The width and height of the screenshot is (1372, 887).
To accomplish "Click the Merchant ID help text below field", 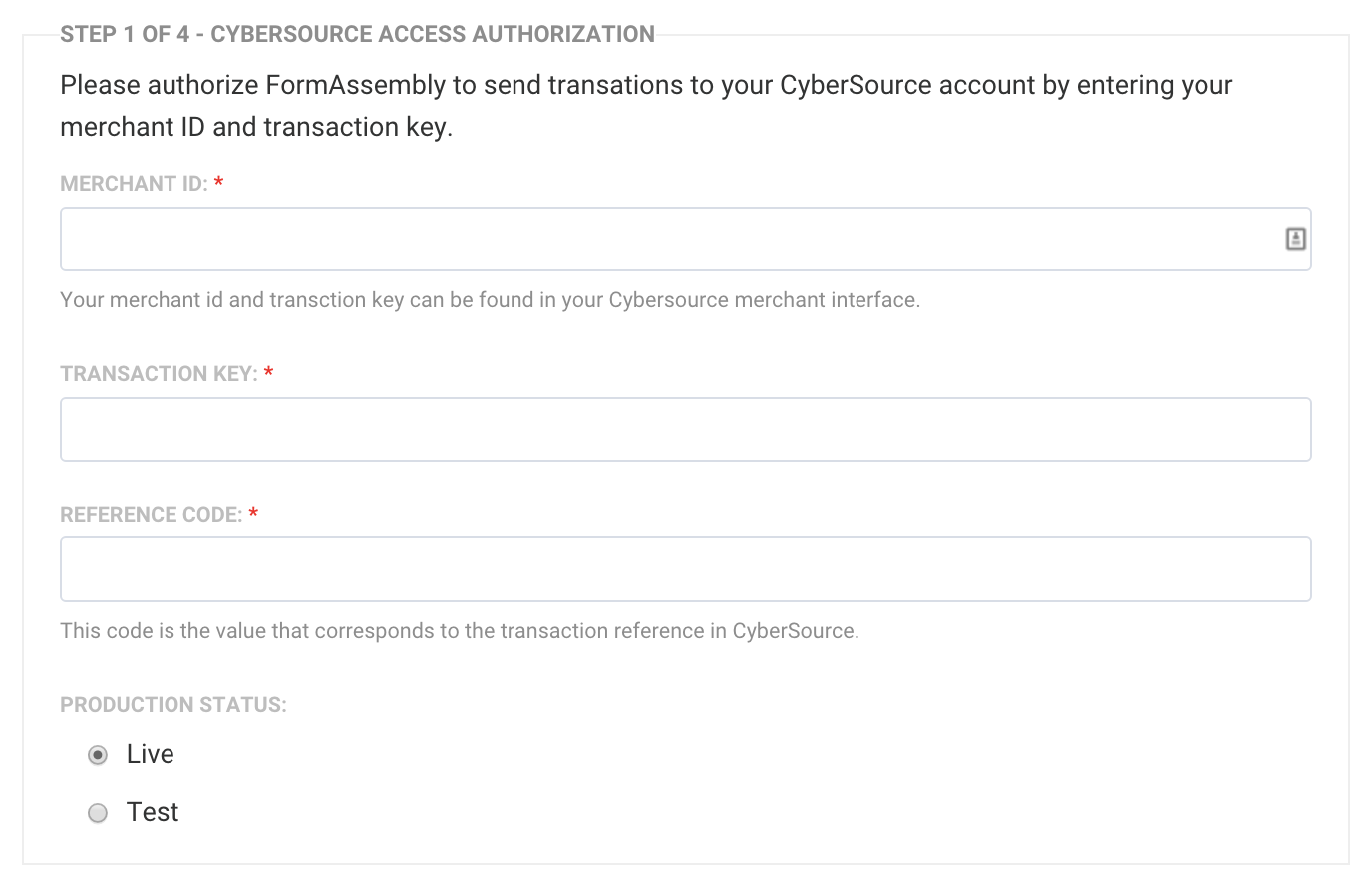I will click(x=490, y=300).
